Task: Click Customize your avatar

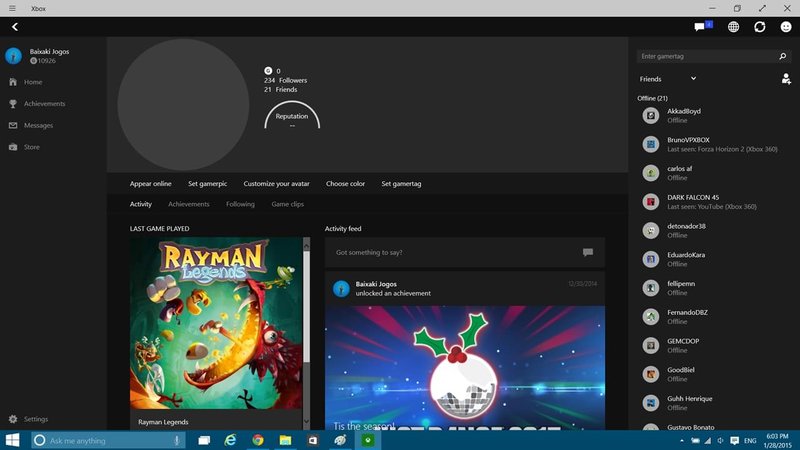Action: [x=277, y=184]
